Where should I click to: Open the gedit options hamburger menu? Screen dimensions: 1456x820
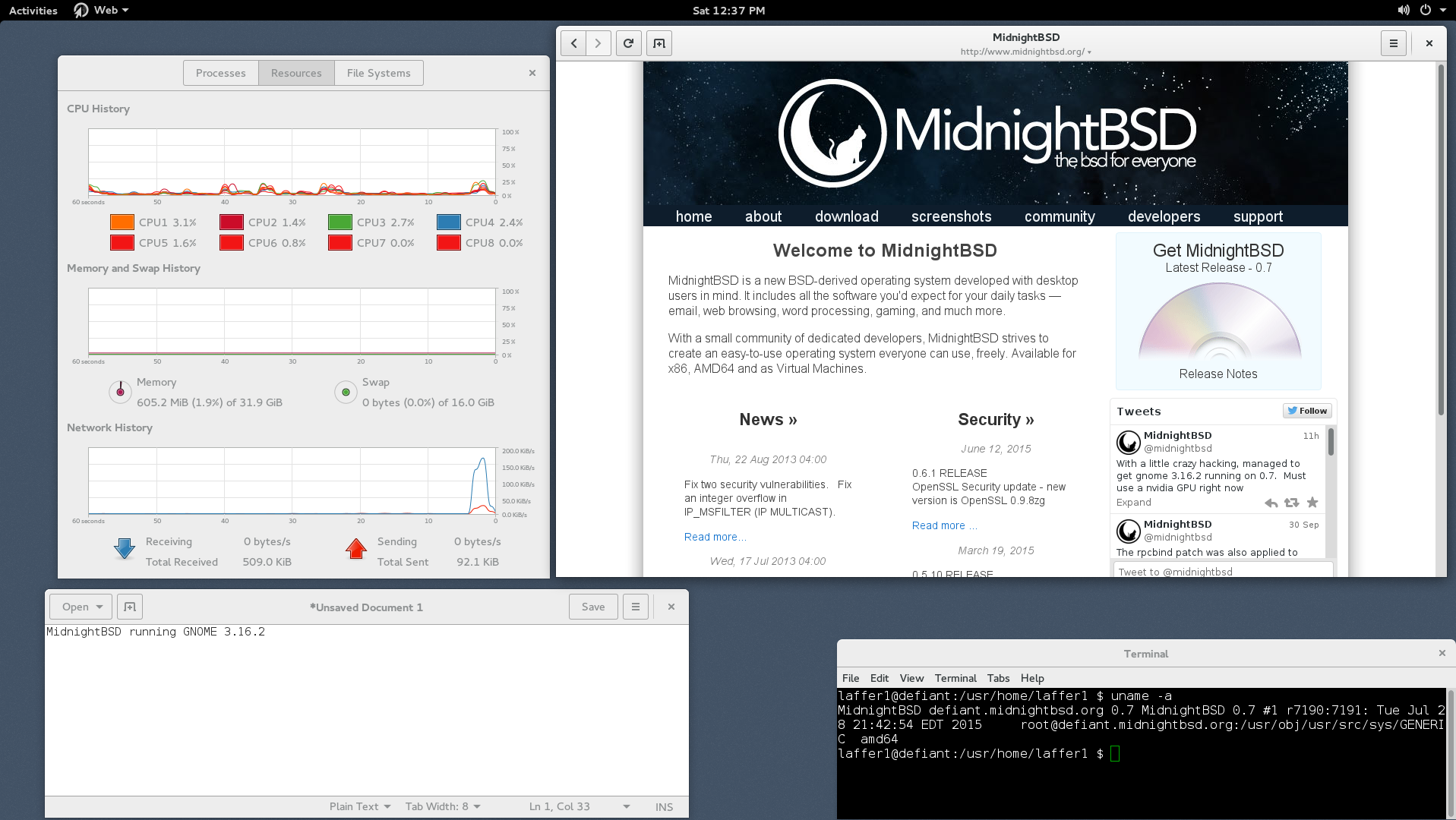pos(636,607)
